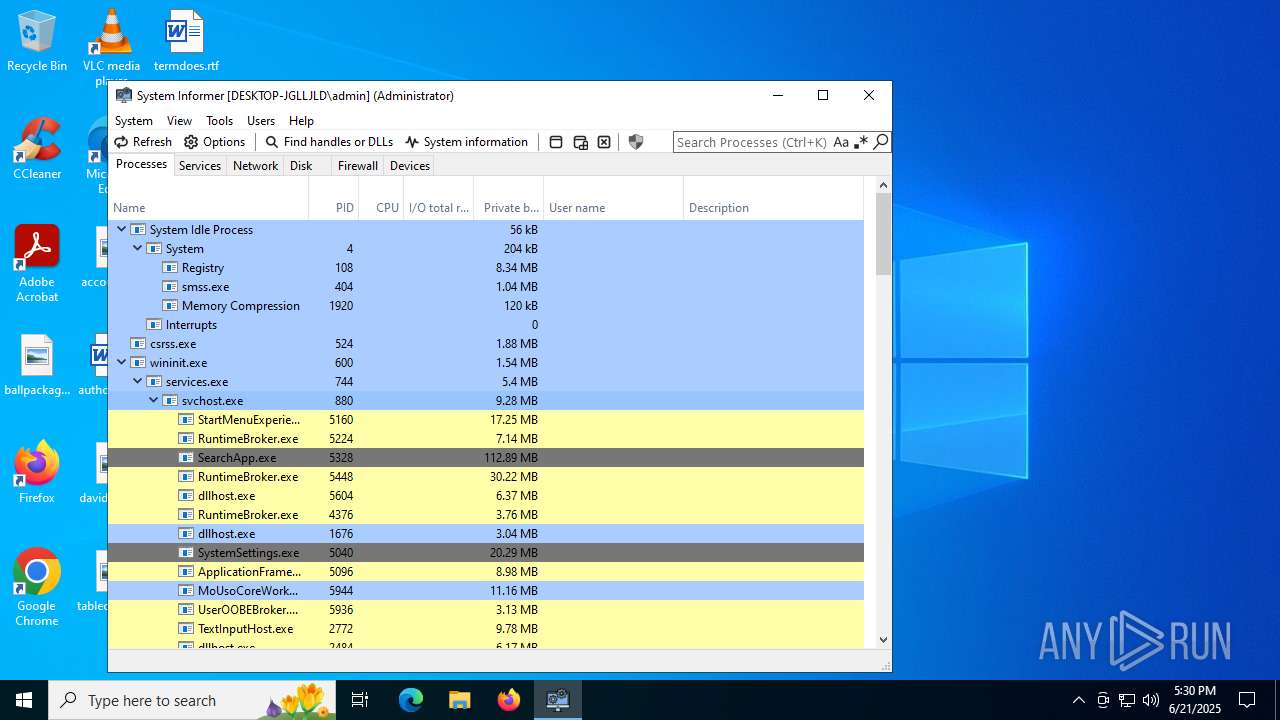Screen dimensions: 1280x720
Task: Select the MoUsoCoreWorker process row
Action: click(x=486, y=590)
